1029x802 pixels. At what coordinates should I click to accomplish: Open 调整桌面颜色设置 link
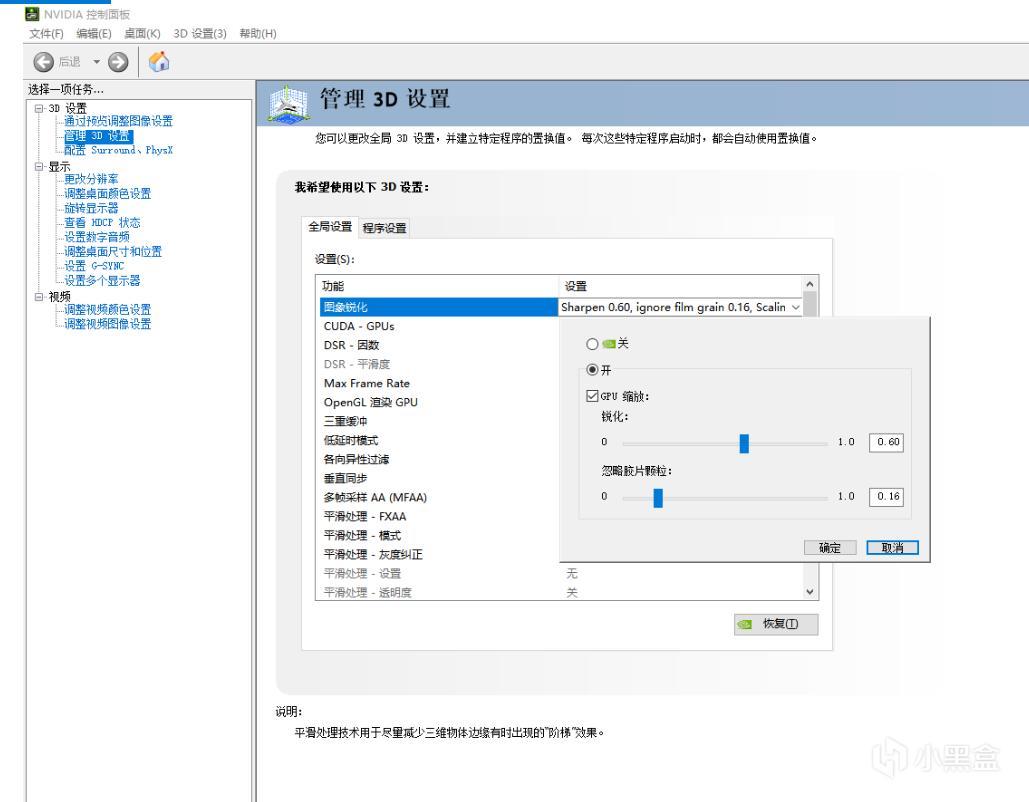coord(108,194)
